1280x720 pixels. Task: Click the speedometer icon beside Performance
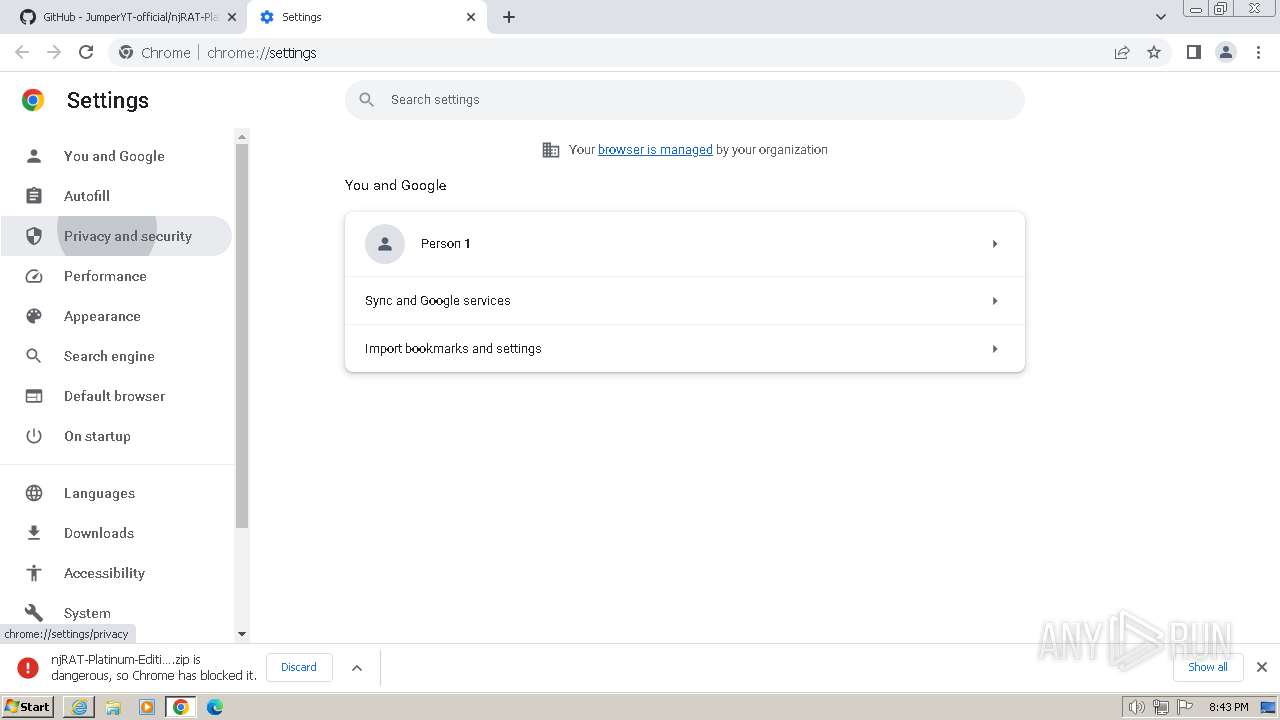pos(34,276)
